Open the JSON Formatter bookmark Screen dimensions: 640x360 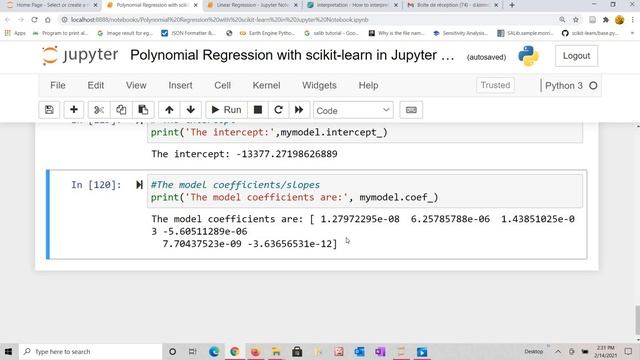(x=189, y=33)
